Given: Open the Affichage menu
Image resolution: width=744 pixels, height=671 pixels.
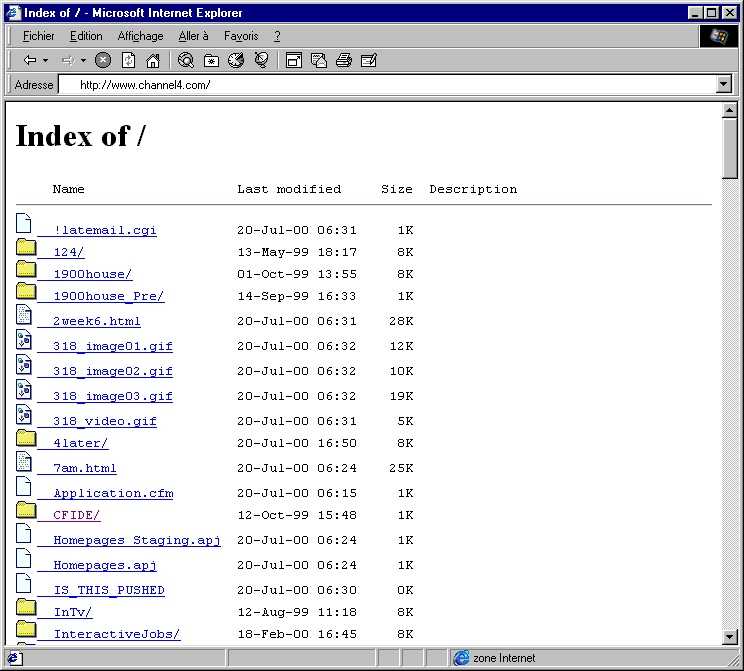Looking at the screenshot, I should coord(140,36).
